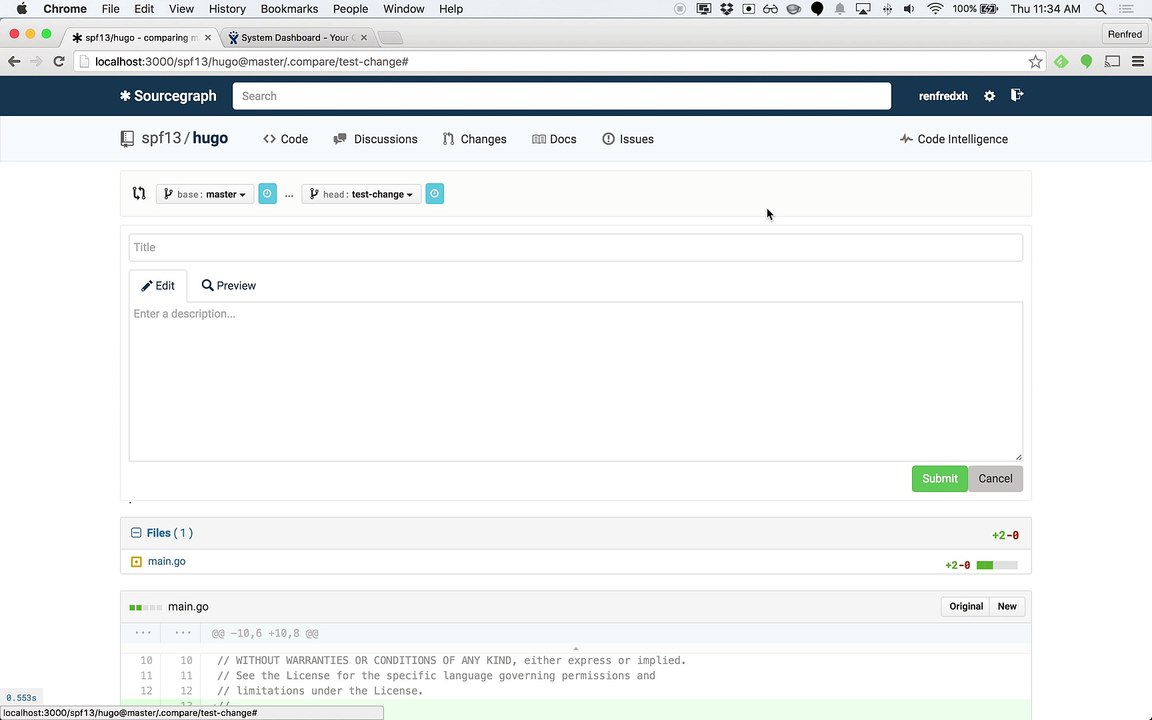Open the Changes section
This screenshot has height=720, width=1152.
pos(475,139)
